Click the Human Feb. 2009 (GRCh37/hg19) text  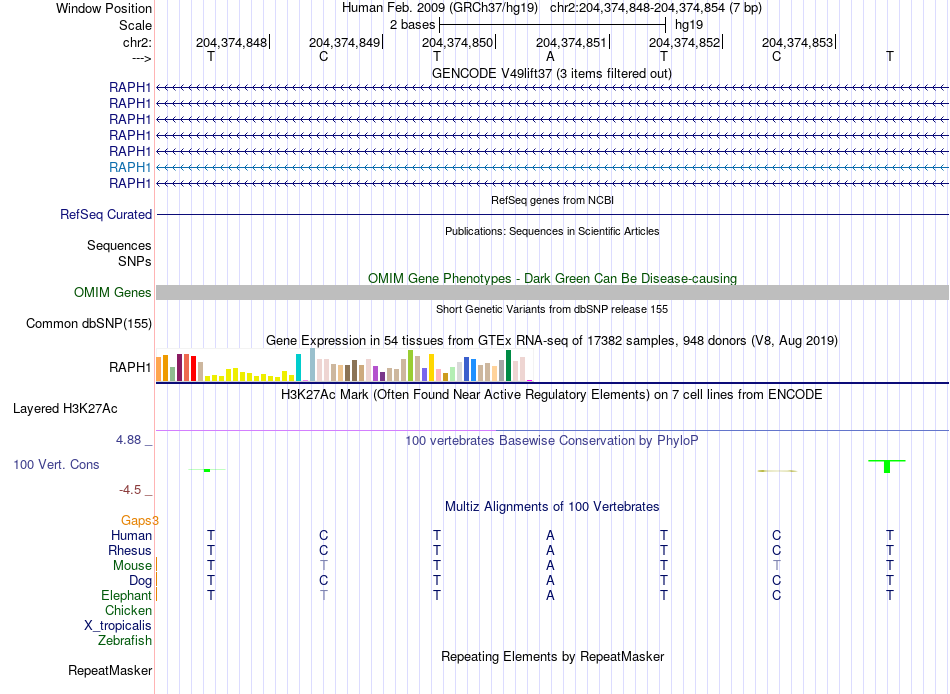tap(440, 8)
